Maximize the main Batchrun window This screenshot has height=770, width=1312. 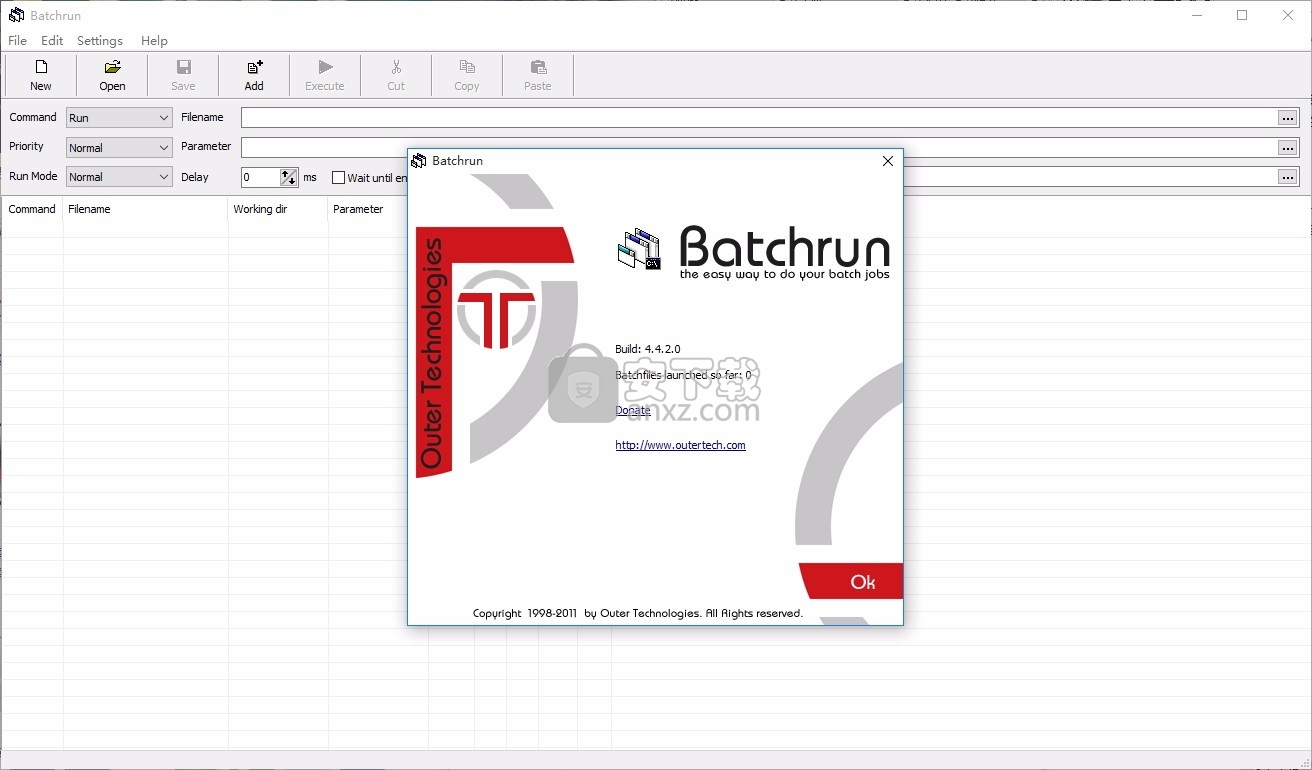tap(1242, 15)
